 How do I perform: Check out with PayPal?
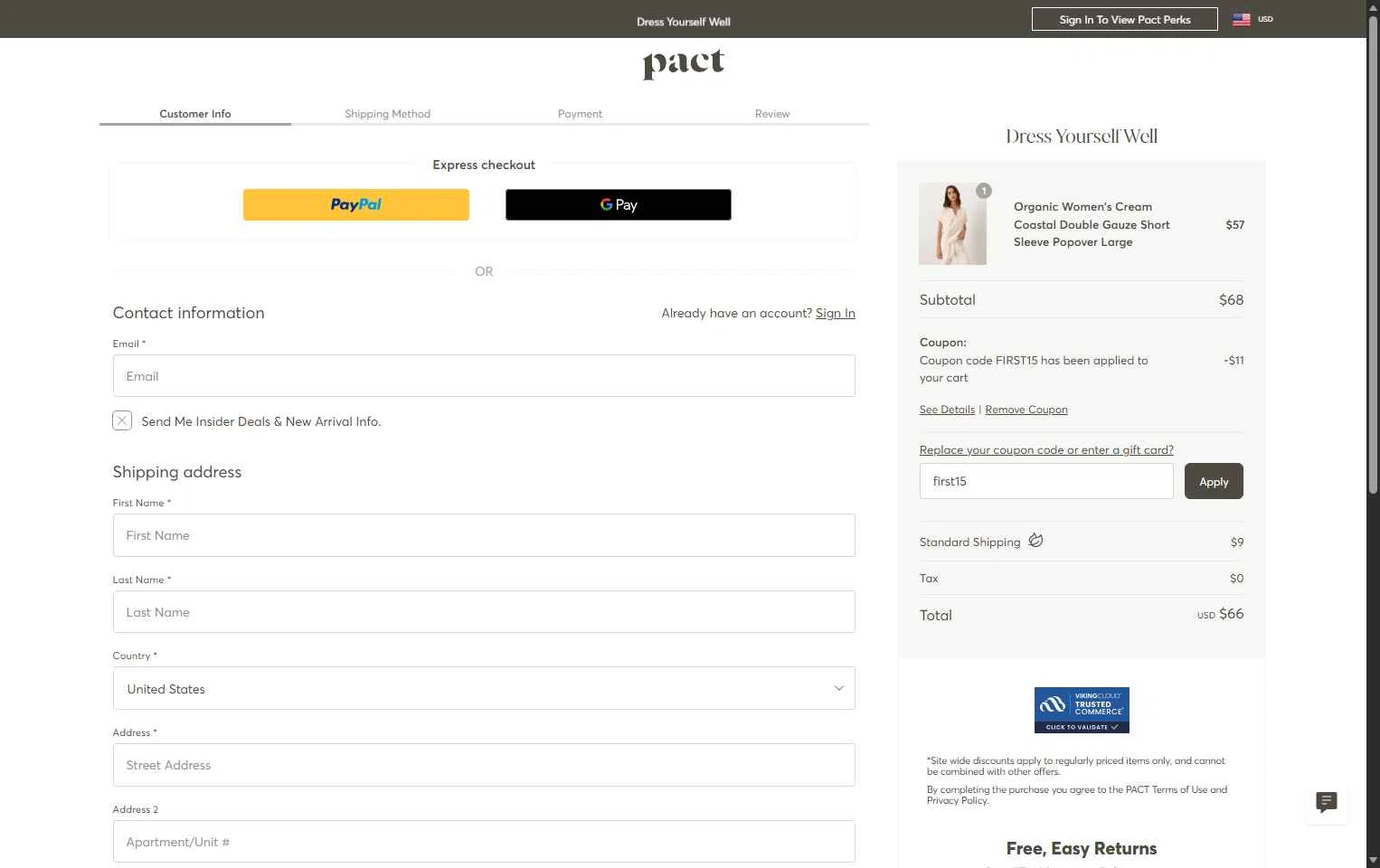356,204
